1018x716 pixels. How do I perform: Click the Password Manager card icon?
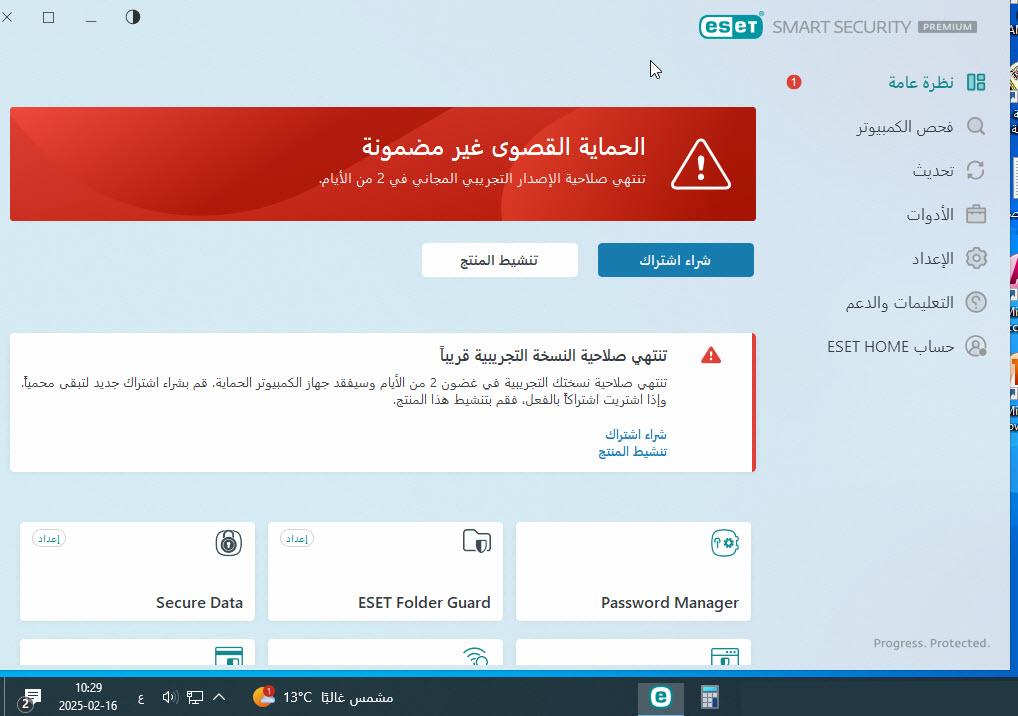pos(725,543)
